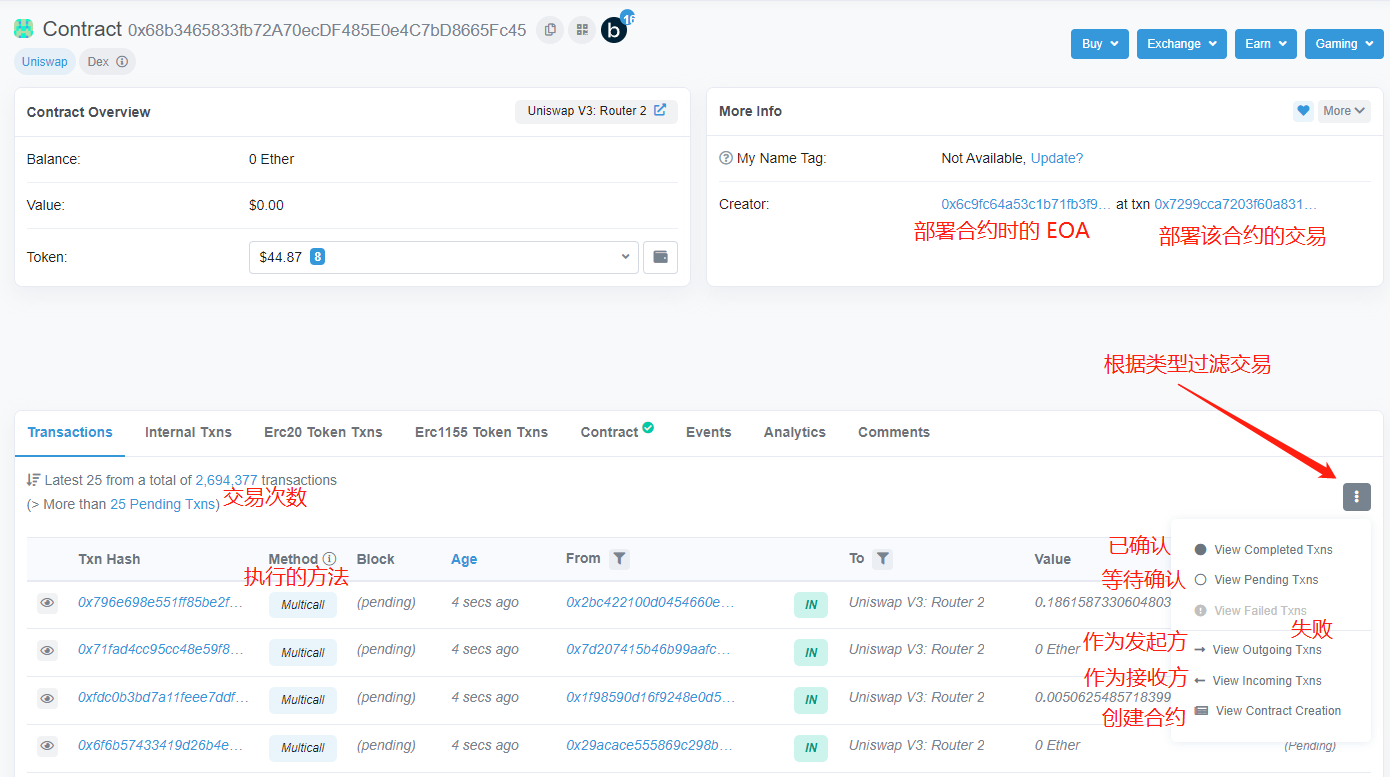
Task: Switch to the Internal Txns tab
Action: tap(188, 432)
